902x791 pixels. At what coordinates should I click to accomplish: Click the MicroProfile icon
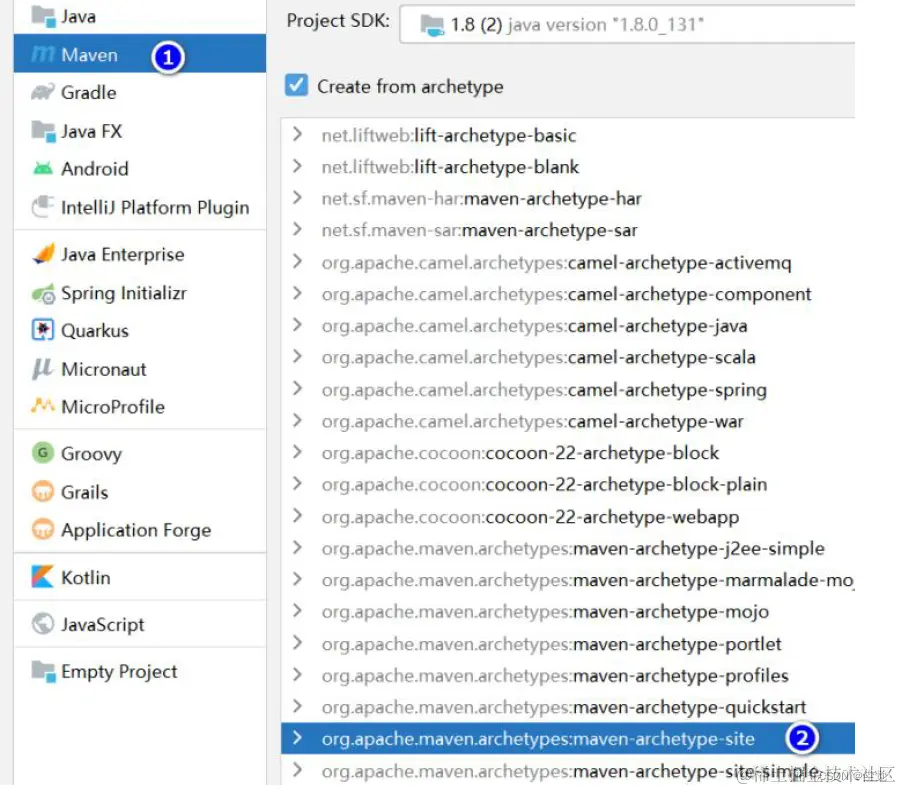coord(43,406)
